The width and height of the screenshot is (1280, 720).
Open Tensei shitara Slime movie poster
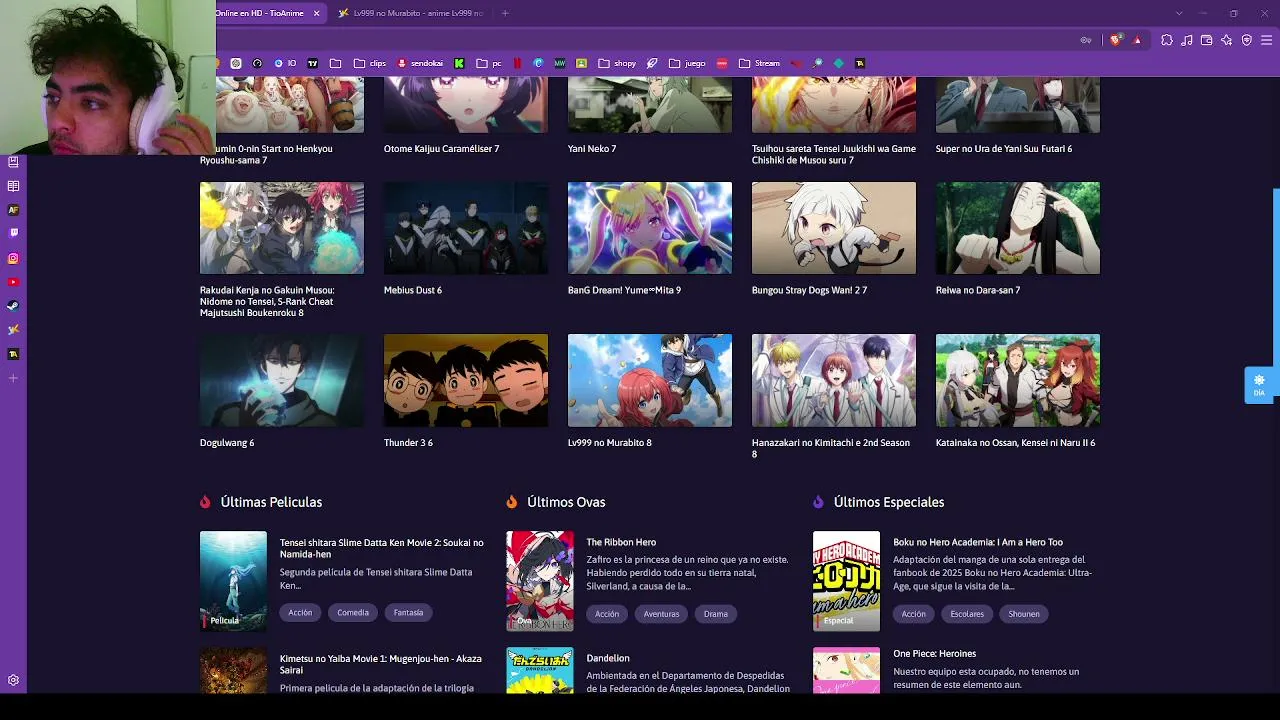[233, 581]
